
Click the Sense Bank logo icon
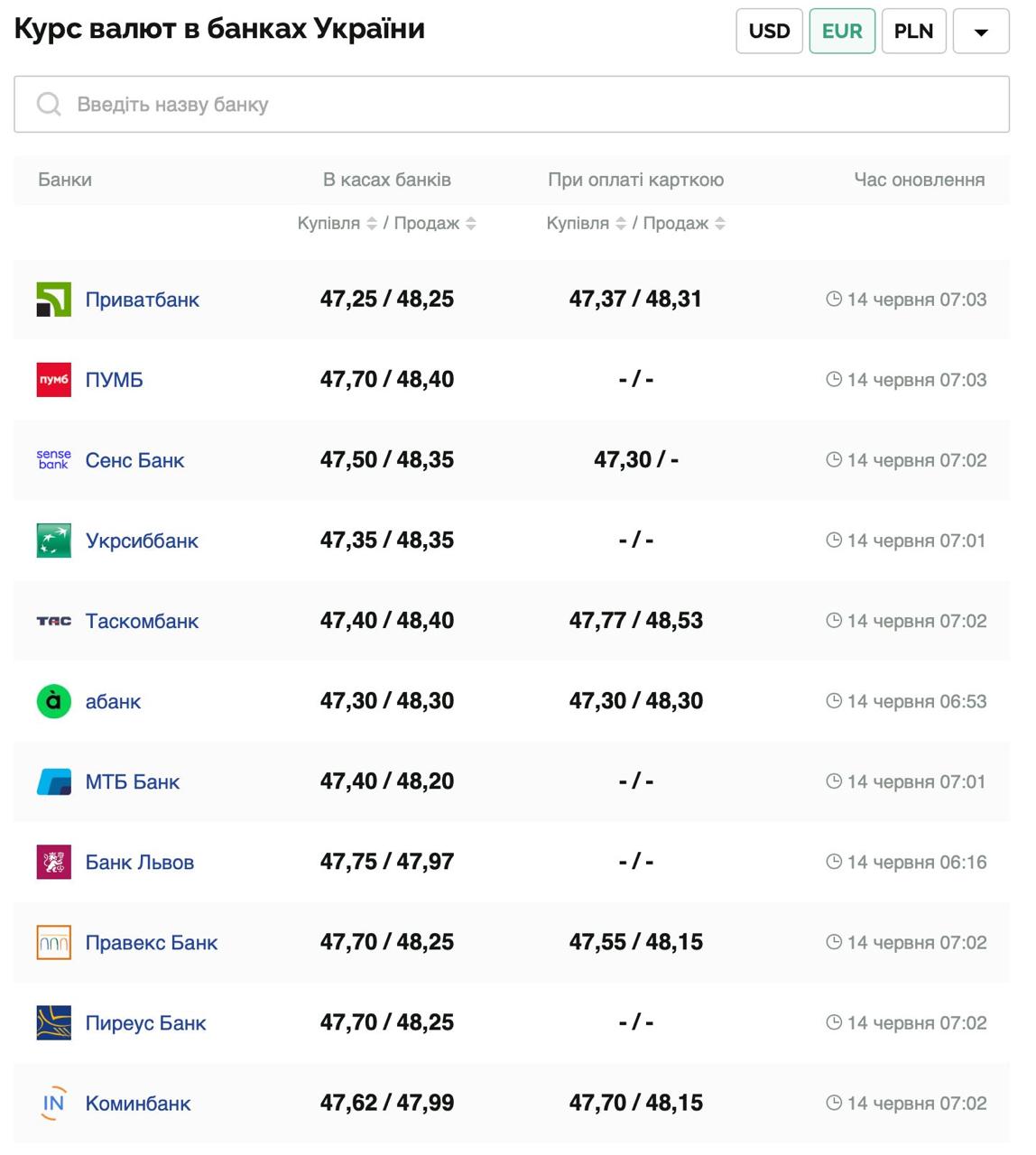click(53, 460)
